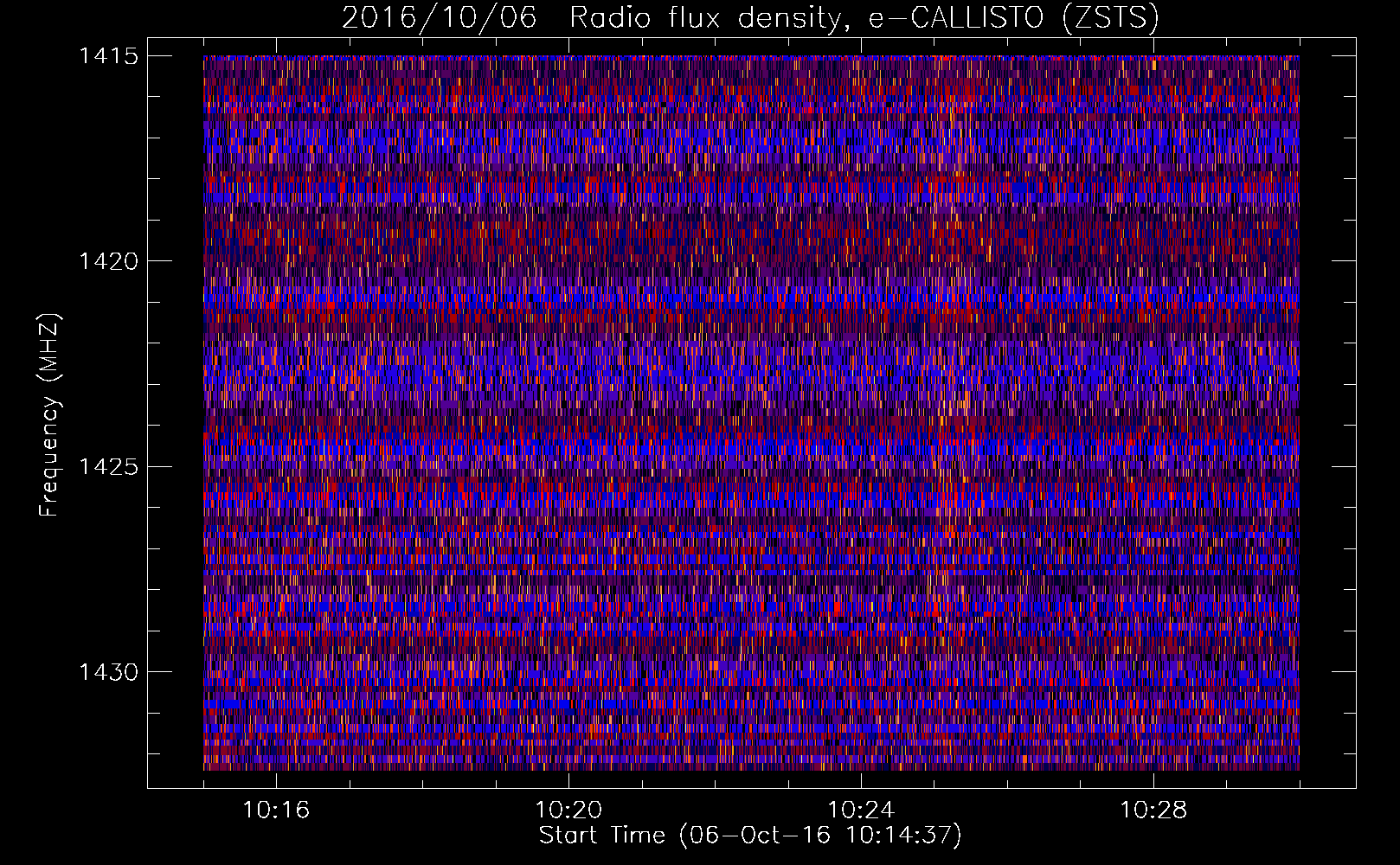The image size is (1400, 865).
Task: Click the plot title '2016/10/06 Radio flux density, e-CALLISTO (ZSTS)'
Action: 750,17
